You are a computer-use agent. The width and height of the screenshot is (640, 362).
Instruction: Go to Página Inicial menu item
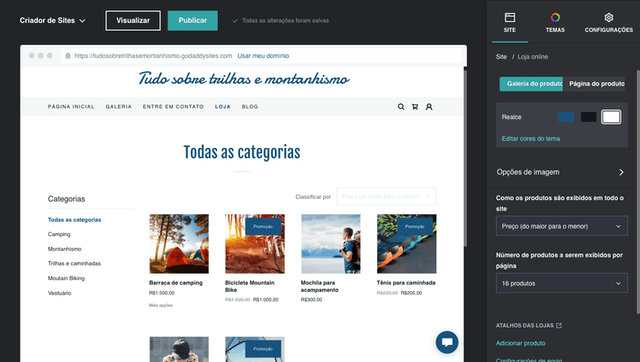[x=71, y=107]
